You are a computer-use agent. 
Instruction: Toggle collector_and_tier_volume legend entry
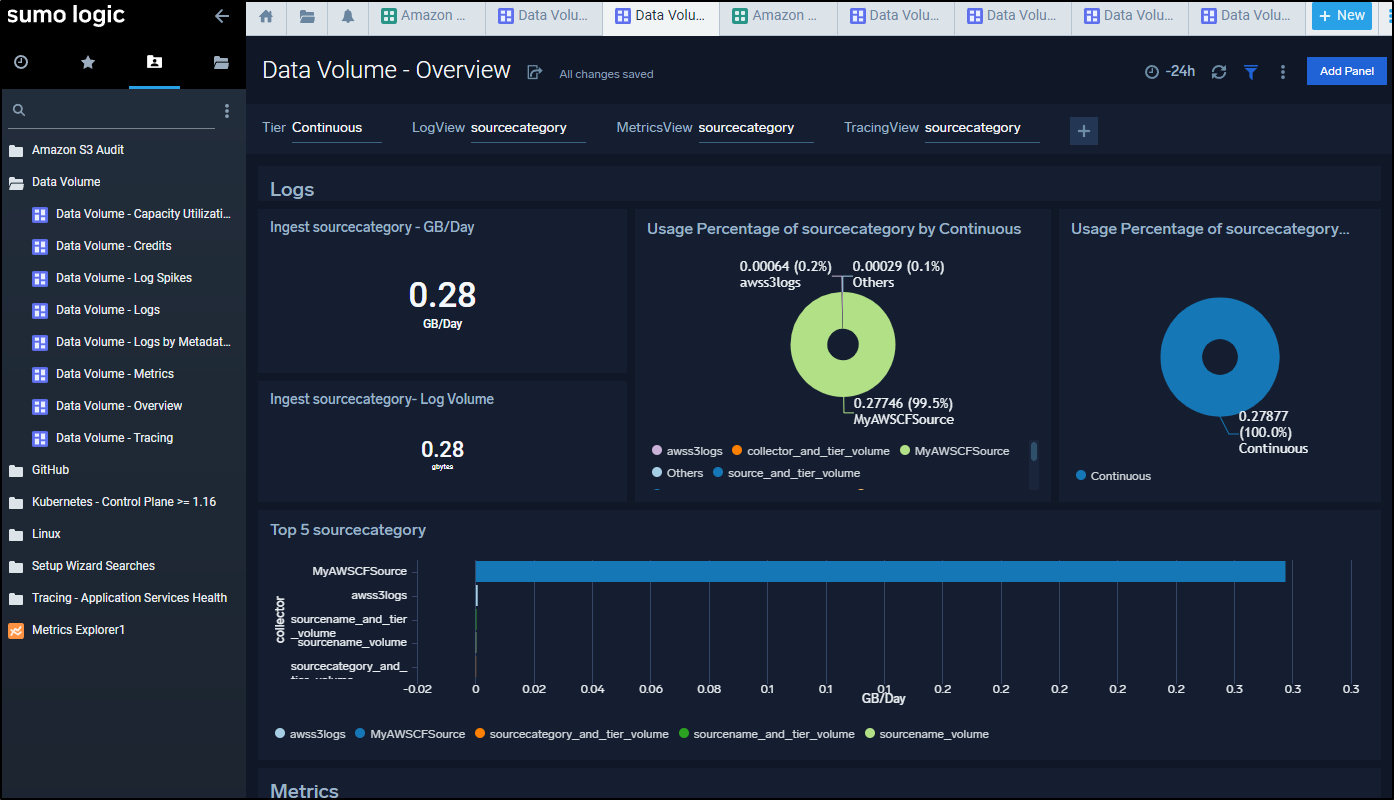click(810, 451)
